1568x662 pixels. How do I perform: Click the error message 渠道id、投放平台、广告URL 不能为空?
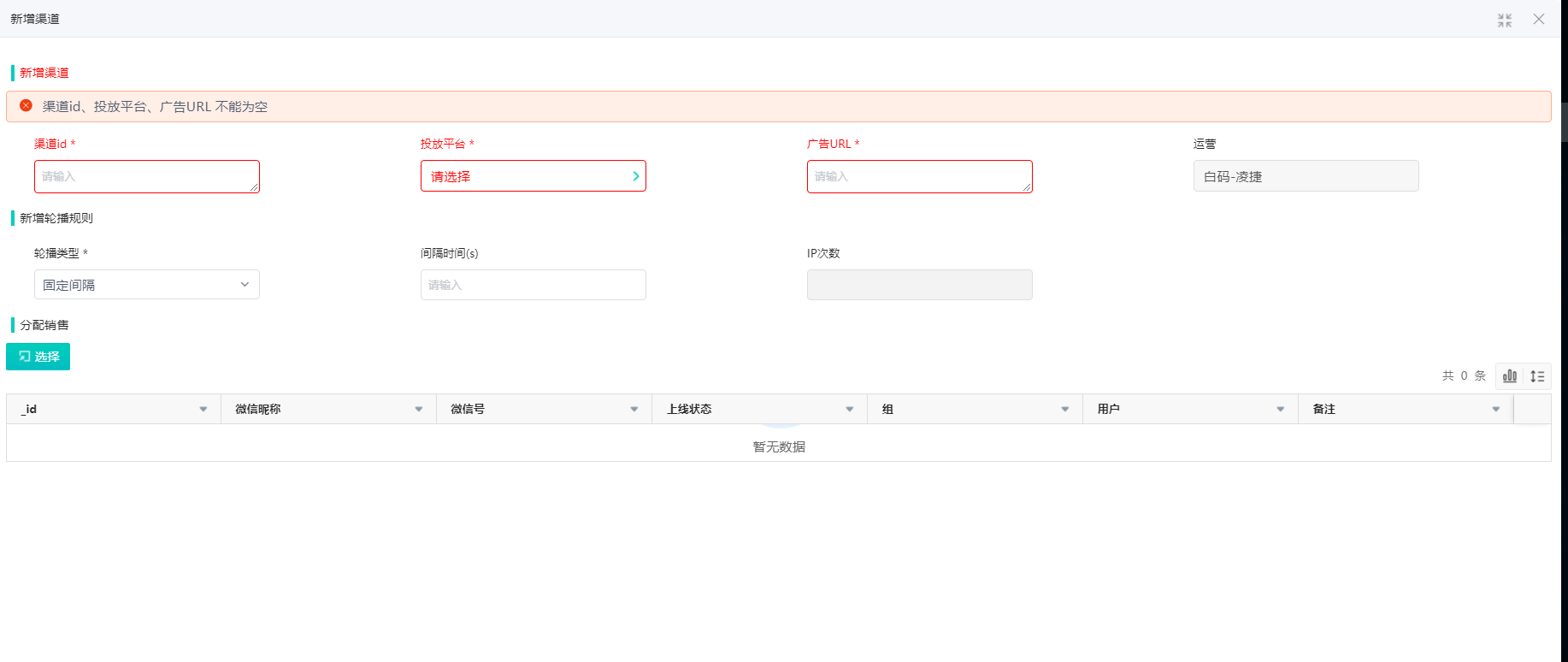point(155,106)
